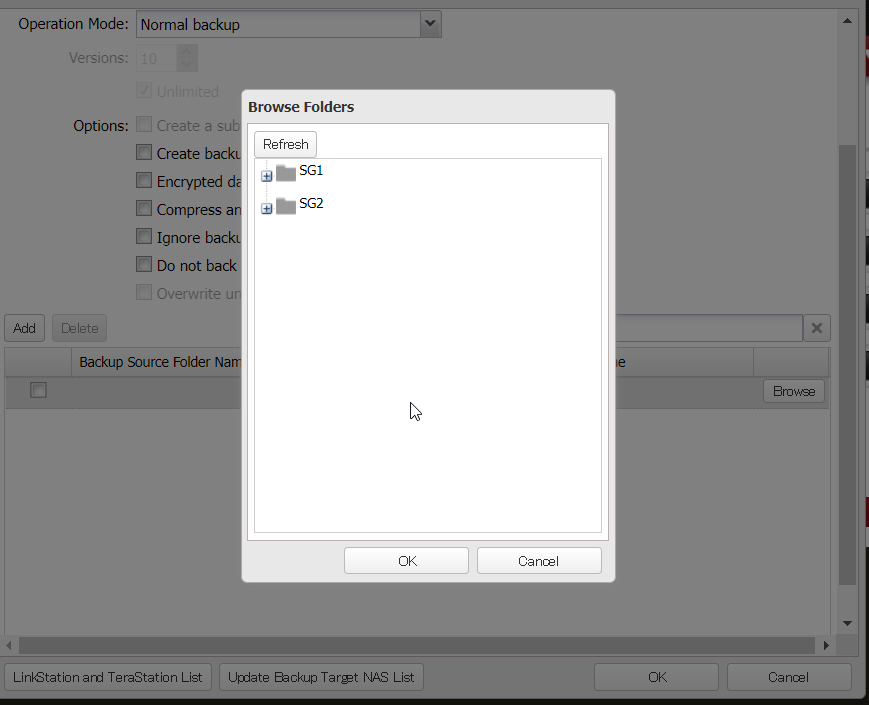The height and width of the screenshot is (705, 869).
Task: Click the vertical scrollbar thumb
Action: tap(847, 365)
